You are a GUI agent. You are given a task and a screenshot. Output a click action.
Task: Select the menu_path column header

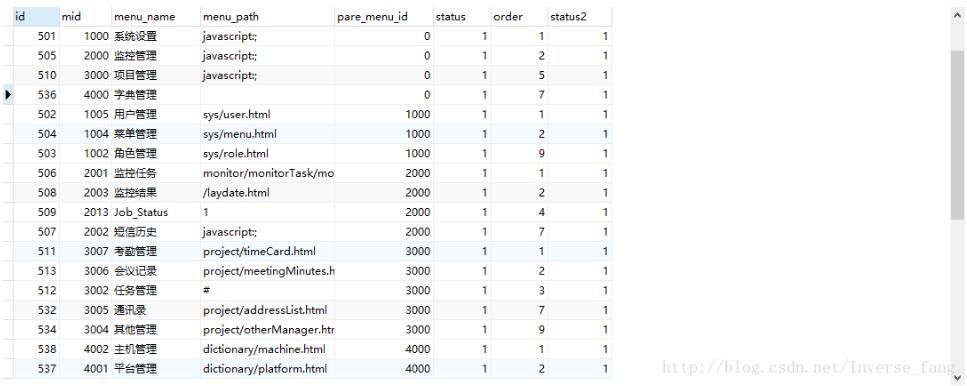(268, 17)
